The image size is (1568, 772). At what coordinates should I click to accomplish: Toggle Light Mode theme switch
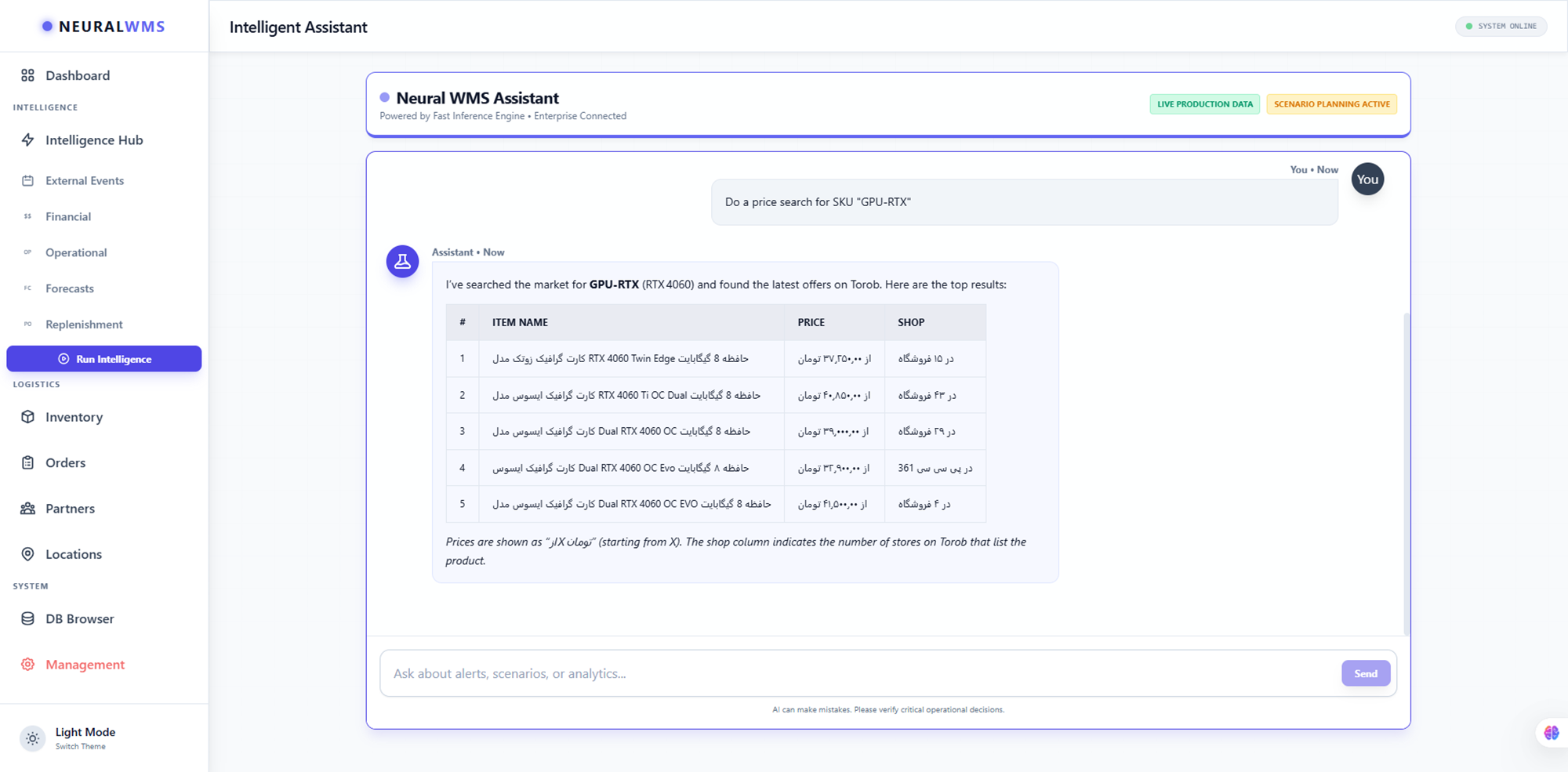pyautogui.click(x=33, y=738)
